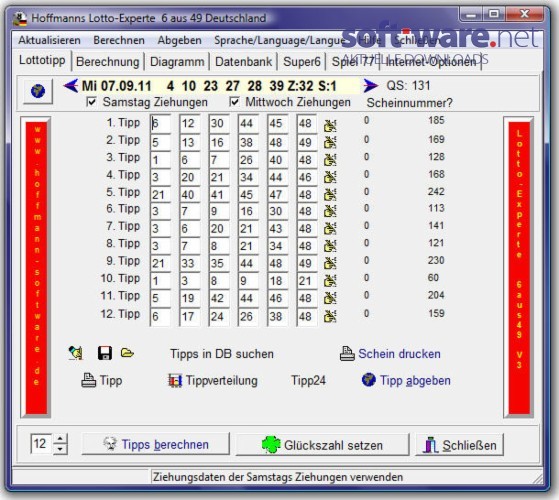Click Tipp abgeben link
The image size is (559, 500).
(x=415, y=381)
